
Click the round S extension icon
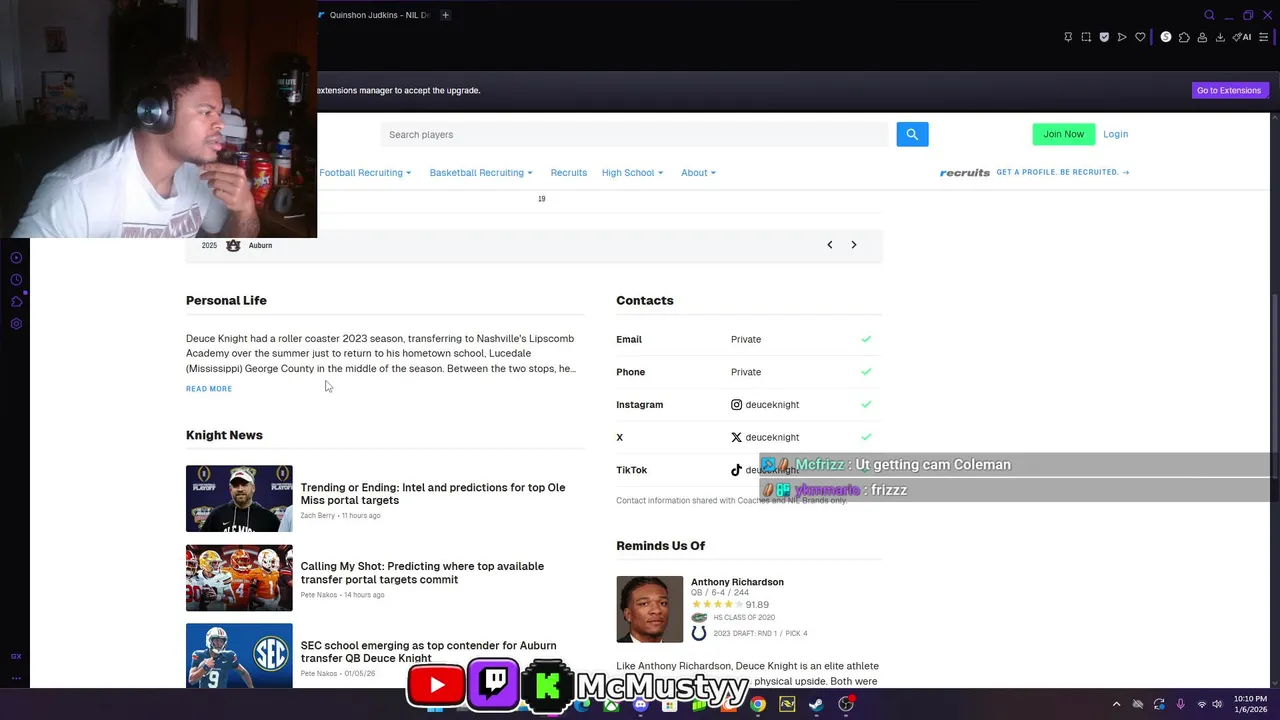tap(1166, 37)
